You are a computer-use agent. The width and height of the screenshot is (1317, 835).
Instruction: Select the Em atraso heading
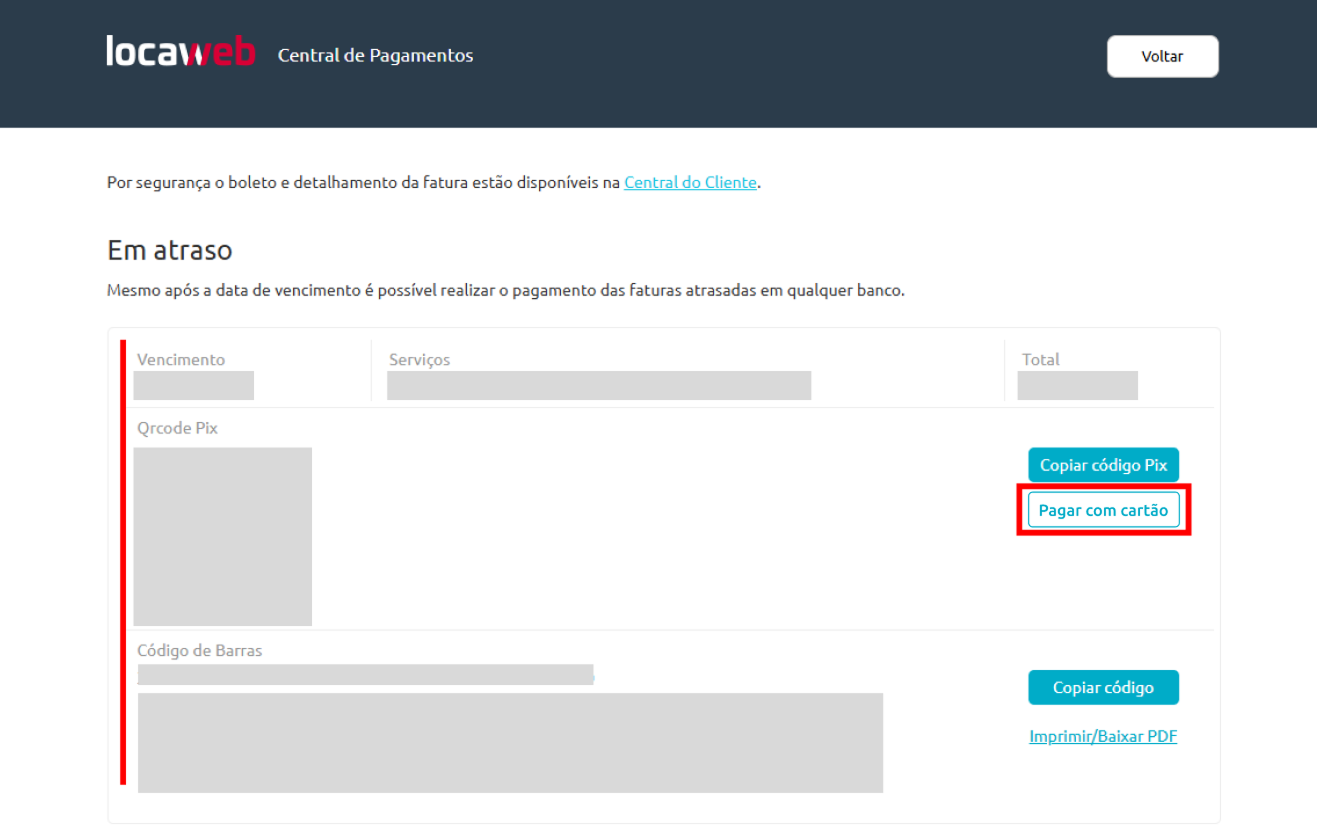[170, 249]
